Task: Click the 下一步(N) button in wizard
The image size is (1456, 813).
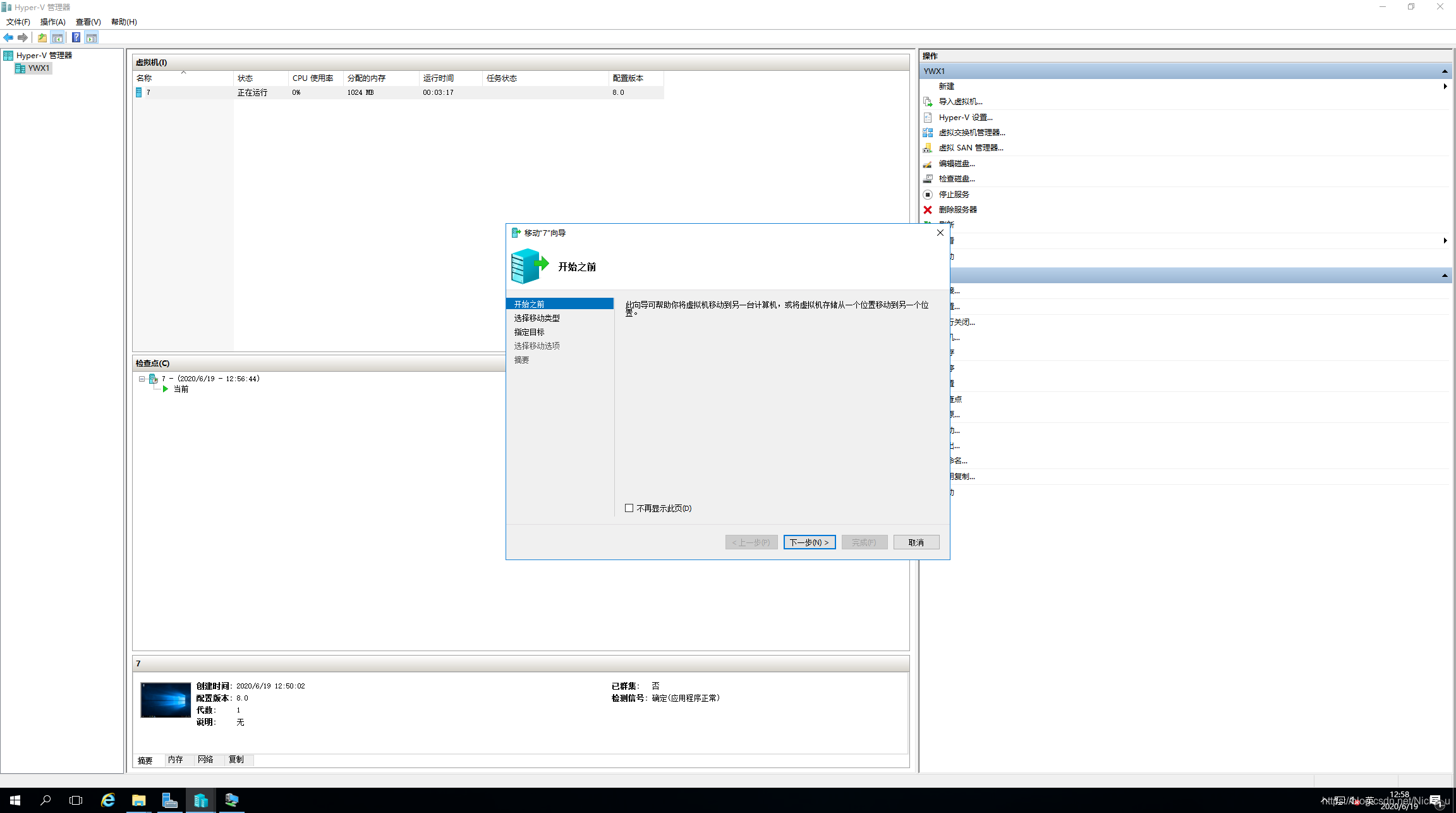Action: (x=809, y=542)
